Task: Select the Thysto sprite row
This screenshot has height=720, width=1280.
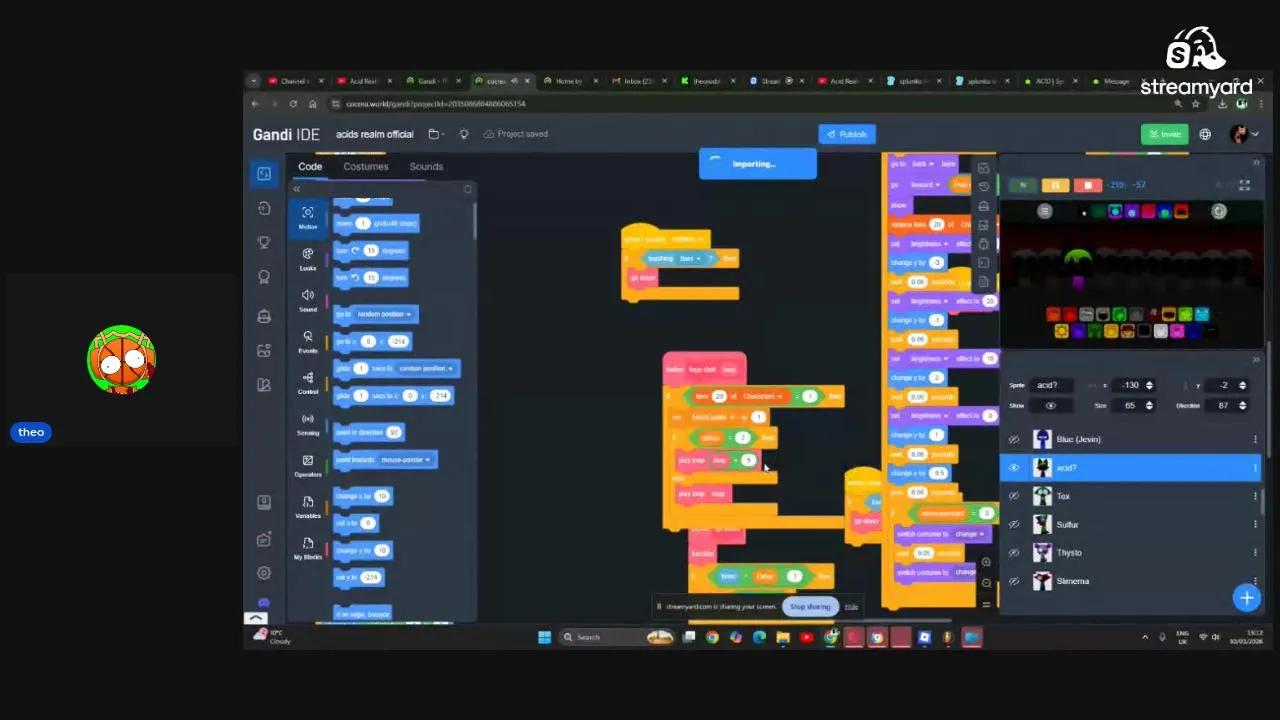Action: (1130, 553)
